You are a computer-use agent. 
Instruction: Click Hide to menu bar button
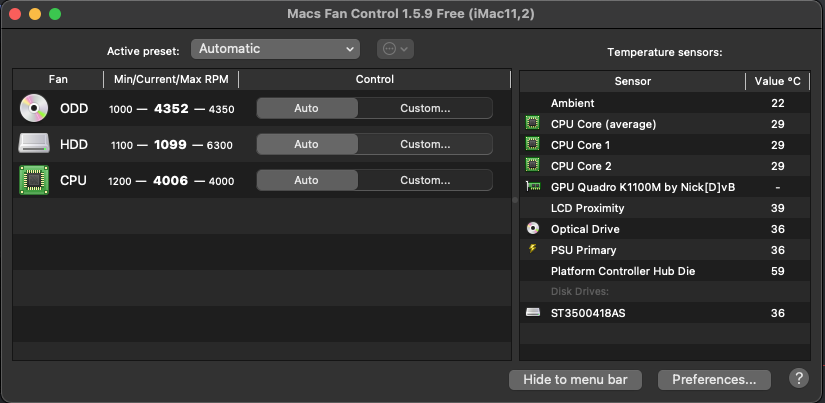point(575,380)
